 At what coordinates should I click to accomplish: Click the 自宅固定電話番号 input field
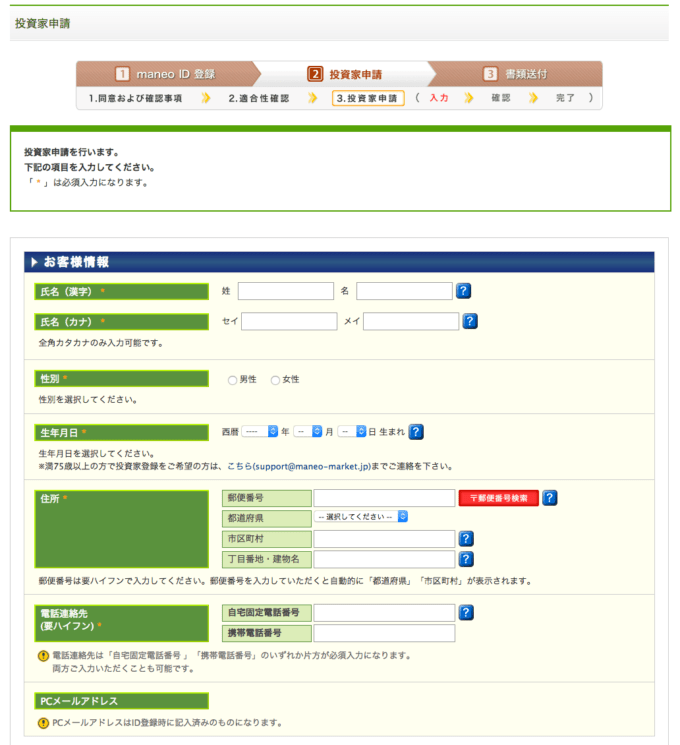pyautogui.click(x=384, y=613)
